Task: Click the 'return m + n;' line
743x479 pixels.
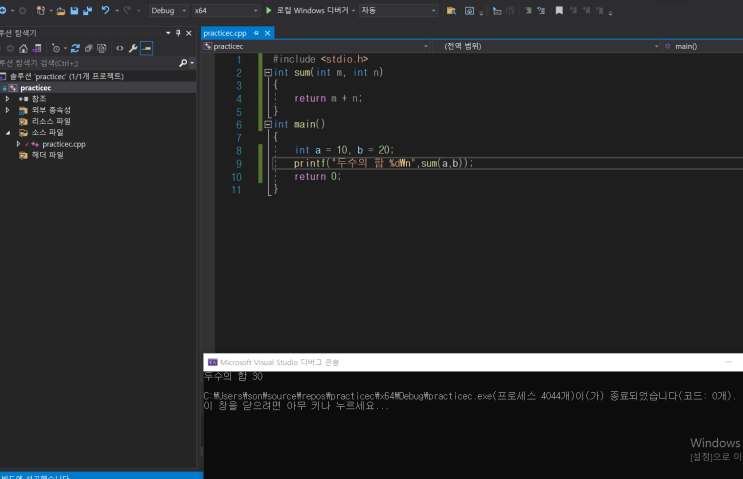Action: pyautogui.click(x=328, y=99)
